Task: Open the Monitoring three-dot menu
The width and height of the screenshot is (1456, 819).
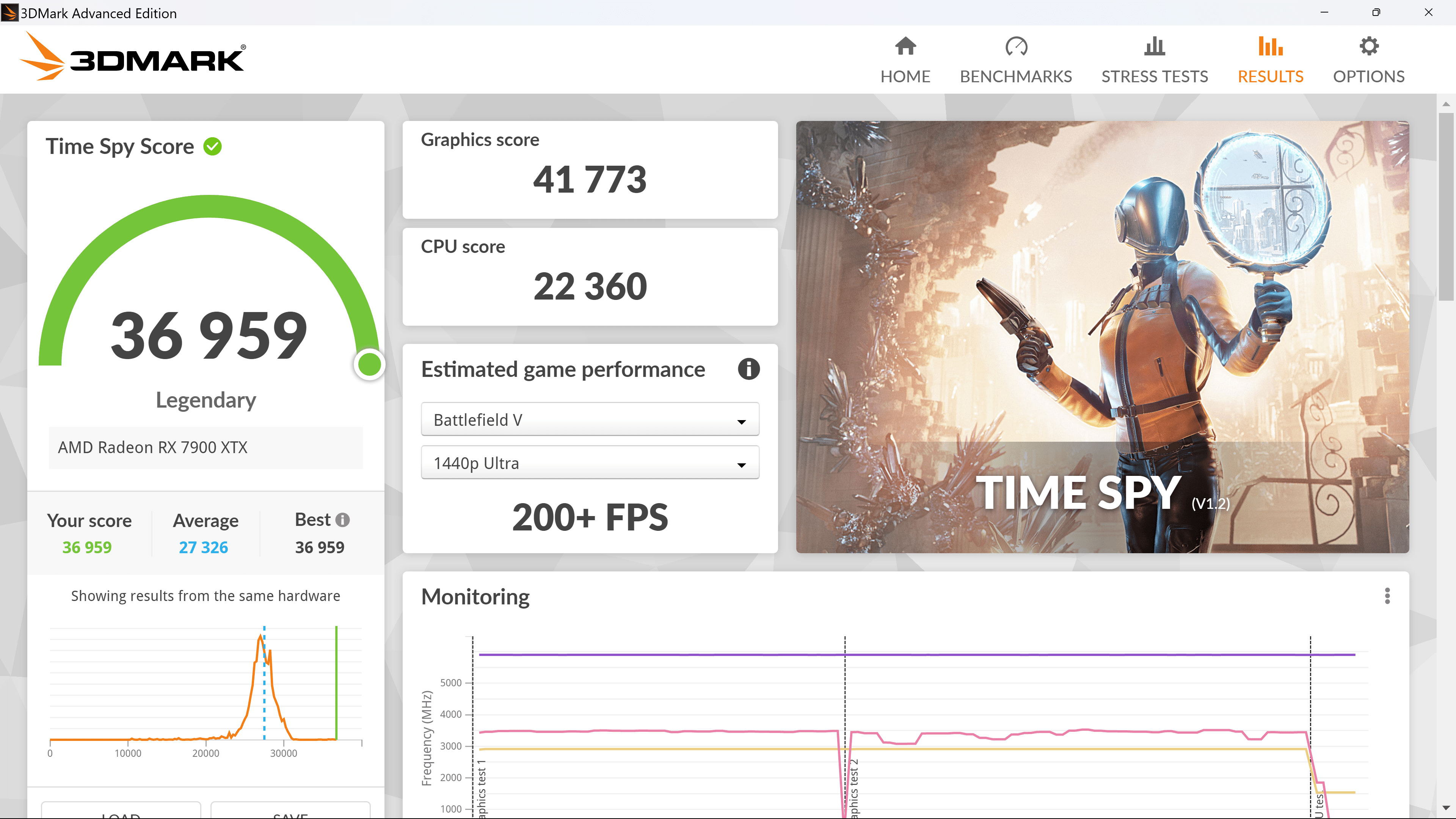Action: coord(1387,596)
